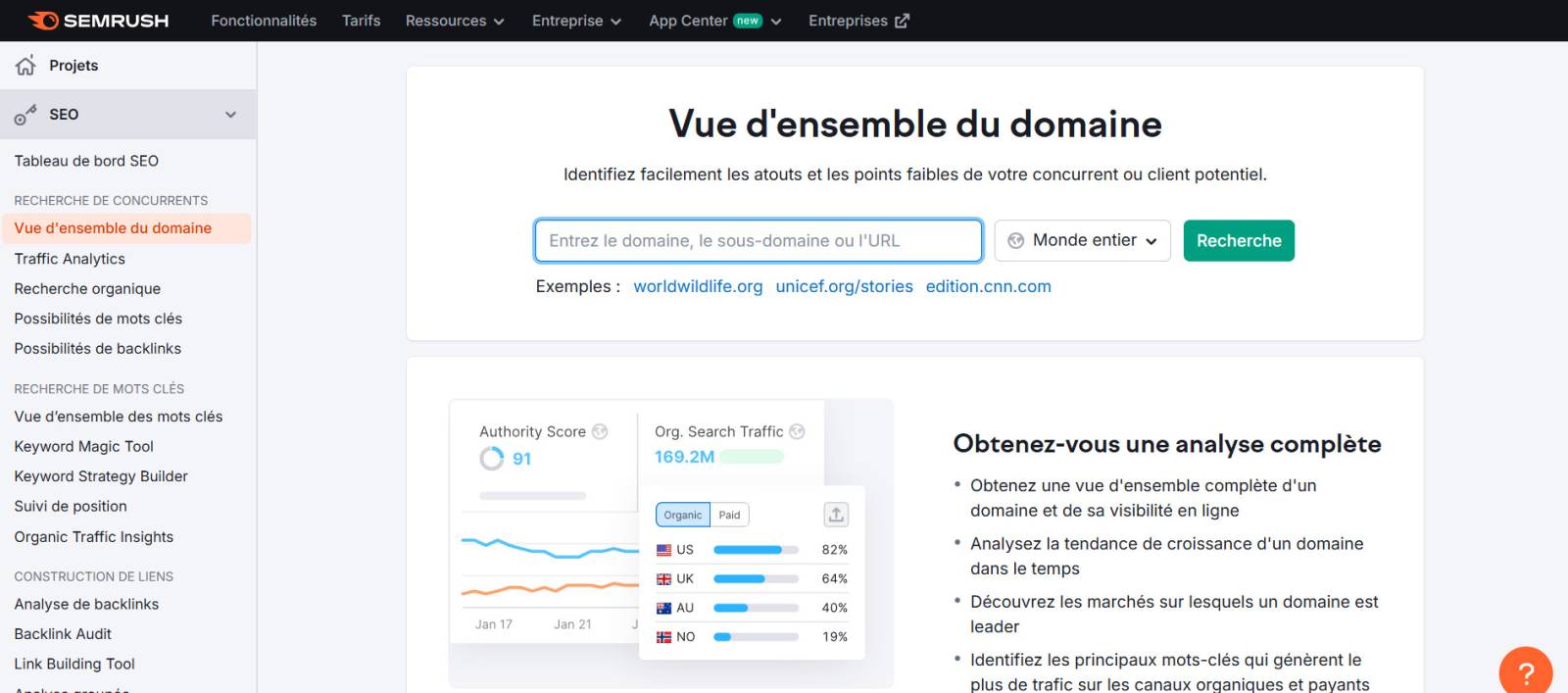This screenshot has height=693, width=1568.
Task: Open the Monde entier region dropdown
Action: coord(1083,241)
